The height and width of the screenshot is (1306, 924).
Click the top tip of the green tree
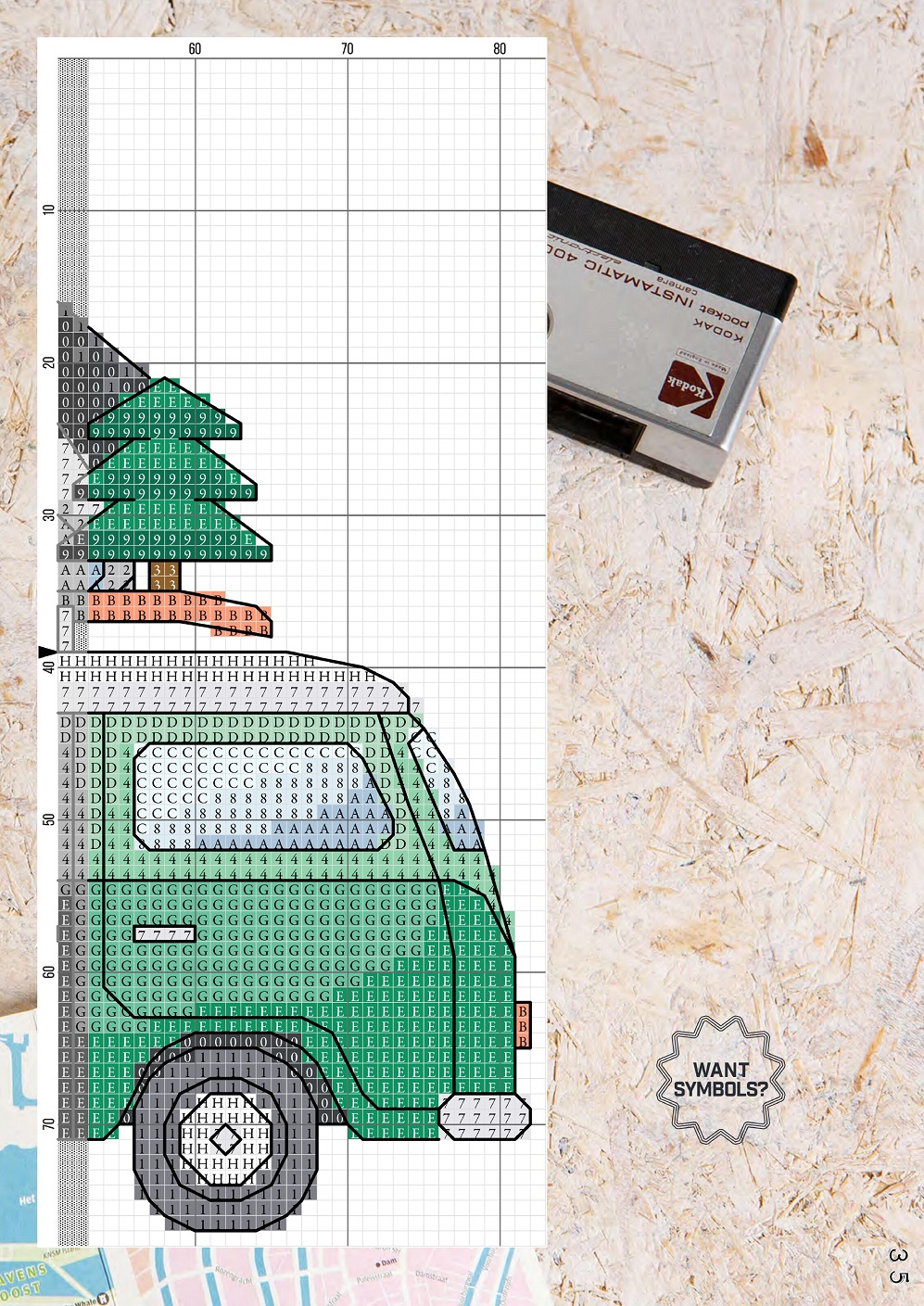[x=165, y=380]
